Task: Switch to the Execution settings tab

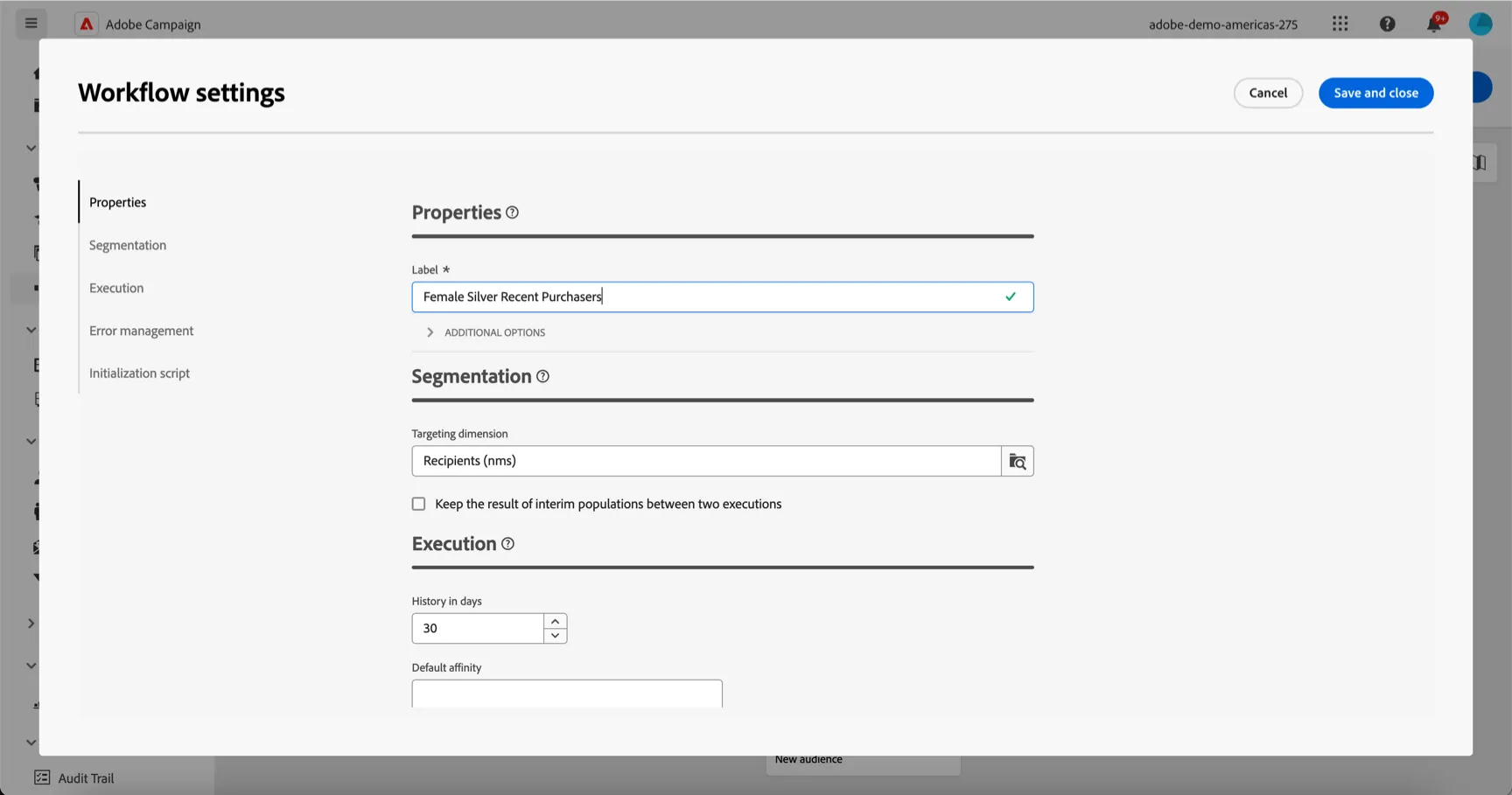Action: coord(116,288)
